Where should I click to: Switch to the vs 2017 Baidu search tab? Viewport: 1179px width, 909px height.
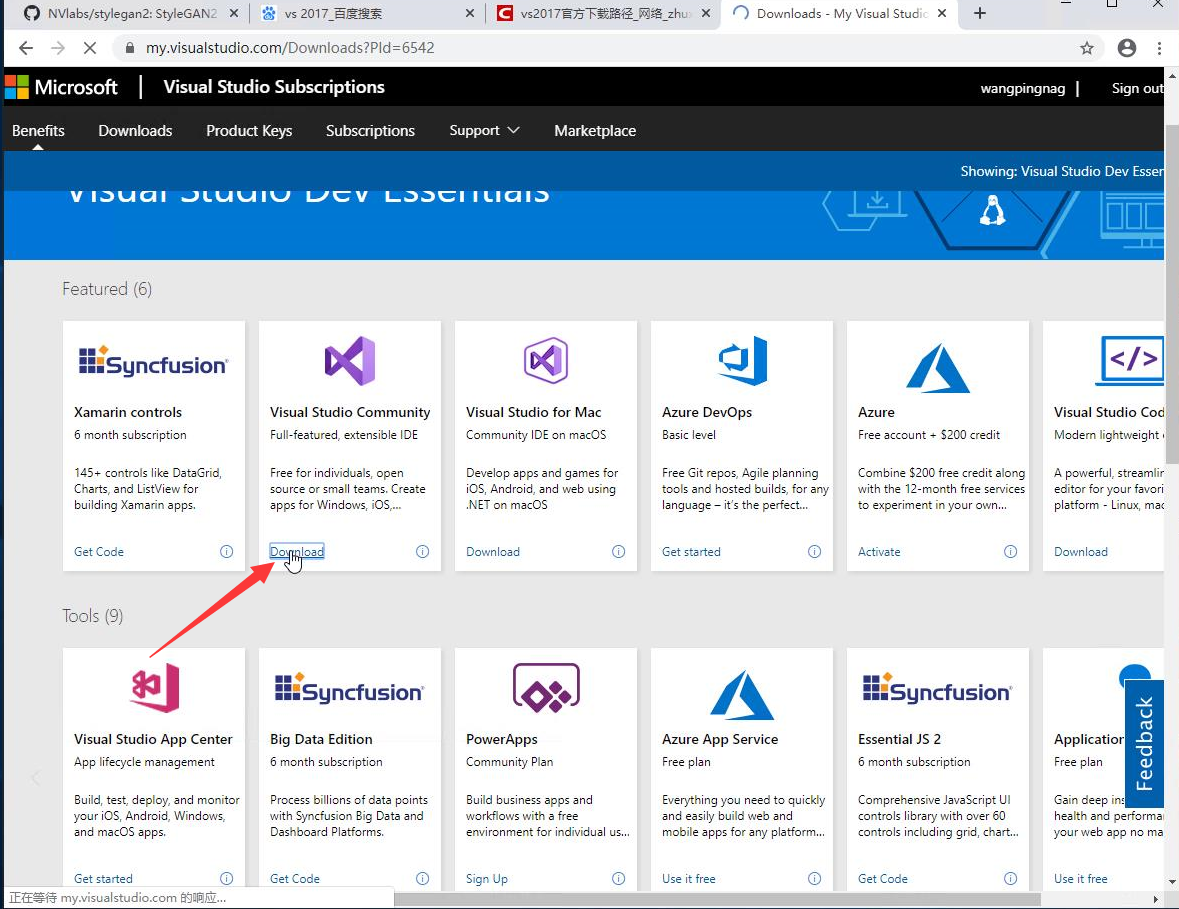pos(361,14)
